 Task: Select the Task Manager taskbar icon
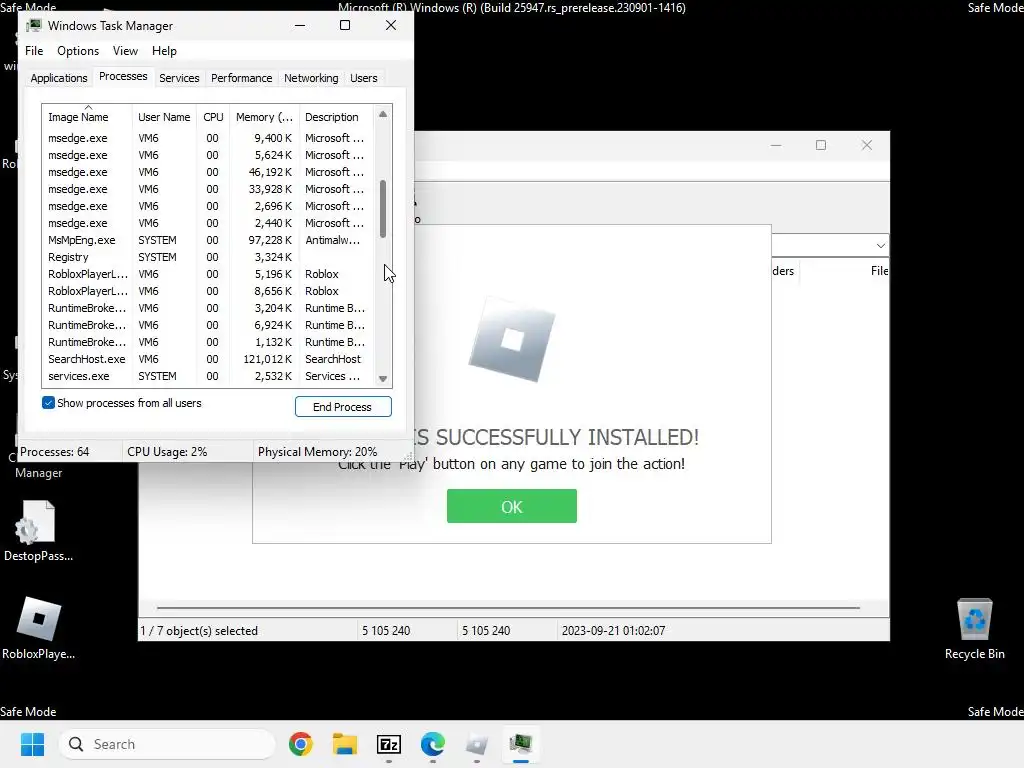(521, 744)
